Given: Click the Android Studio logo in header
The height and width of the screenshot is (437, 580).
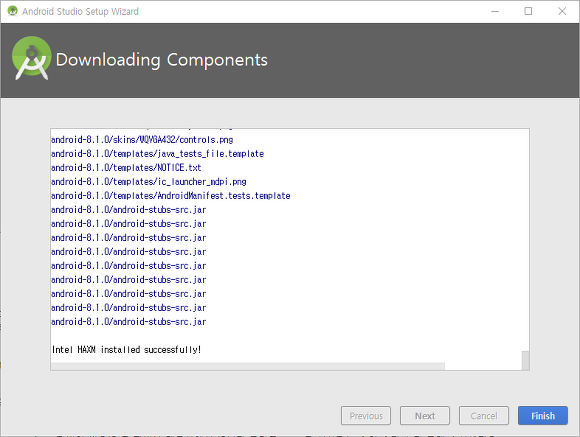Looking at the screenshot, I should [x=31, y=58].
